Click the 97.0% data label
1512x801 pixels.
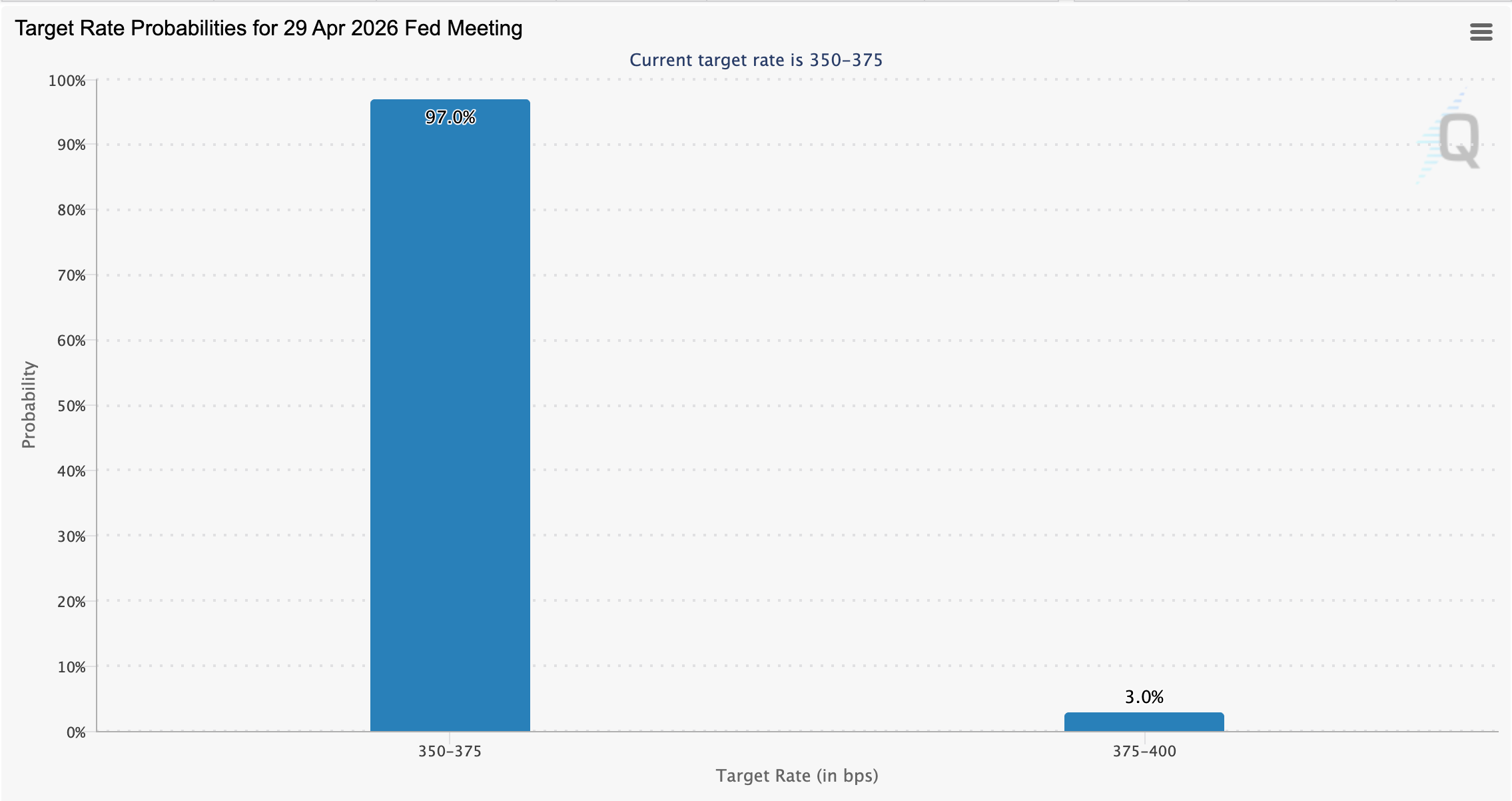click(450, 117)
